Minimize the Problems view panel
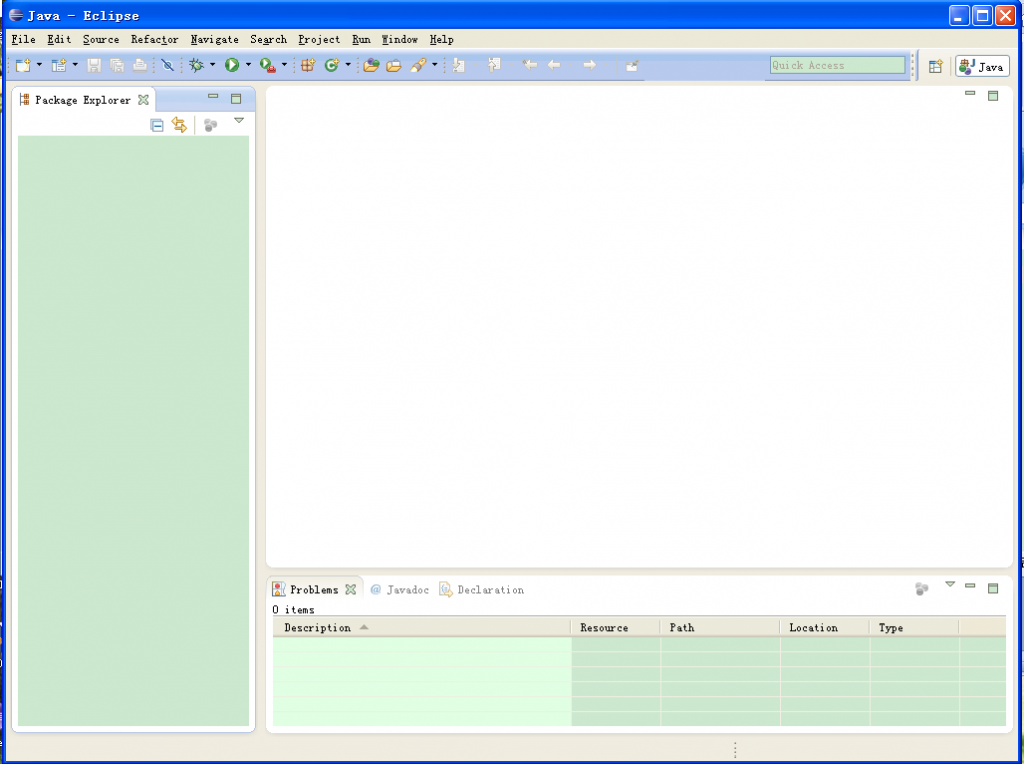The width and height of the screenshot is (1024, 764). click(x=970, y=586)
